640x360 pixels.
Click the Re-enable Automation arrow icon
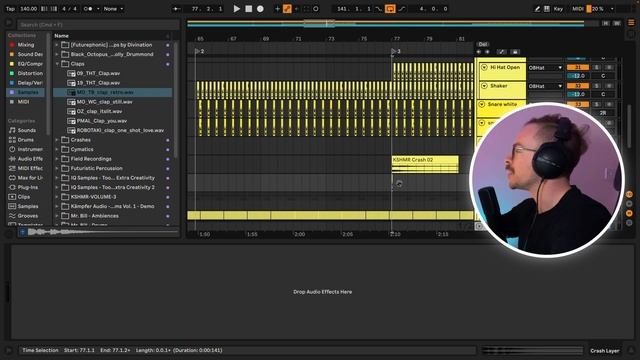click(x=296, y=9)
